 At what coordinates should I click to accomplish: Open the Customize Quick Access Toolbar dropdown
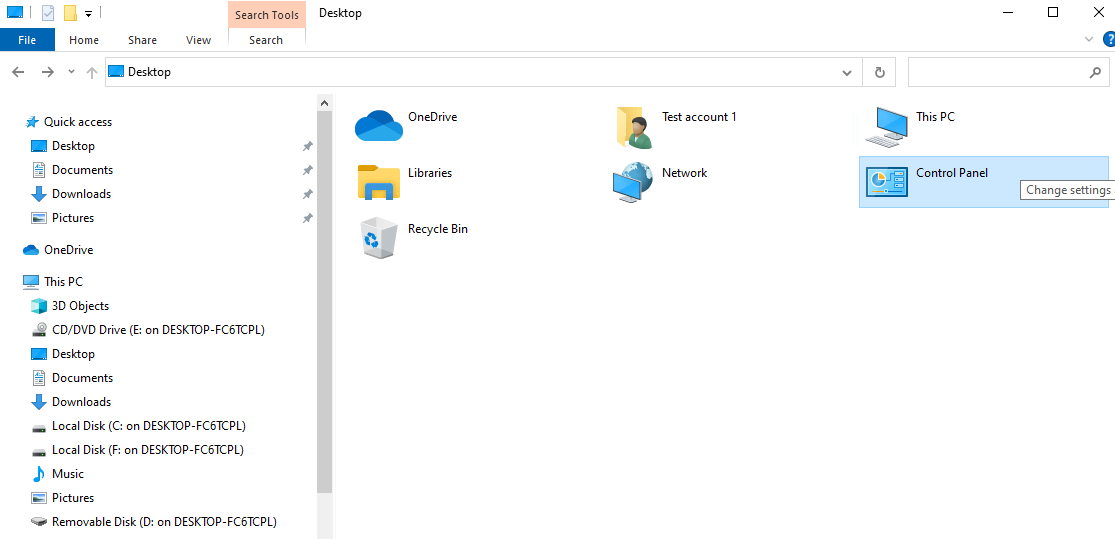pos(88,13)
